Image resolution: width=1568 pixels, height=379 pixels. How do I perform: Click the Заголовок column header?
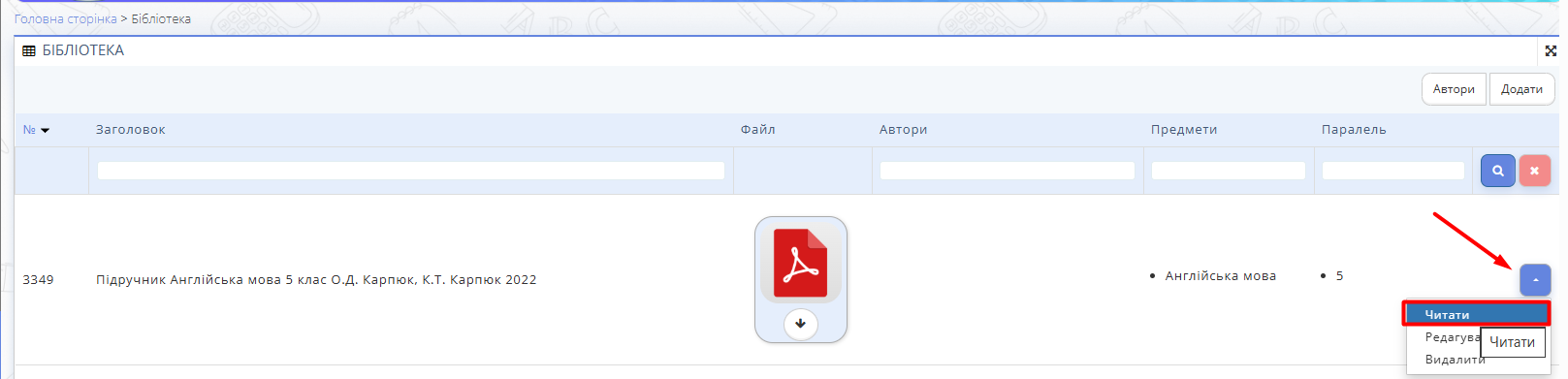pyautogui.click(x=131, y=130)
